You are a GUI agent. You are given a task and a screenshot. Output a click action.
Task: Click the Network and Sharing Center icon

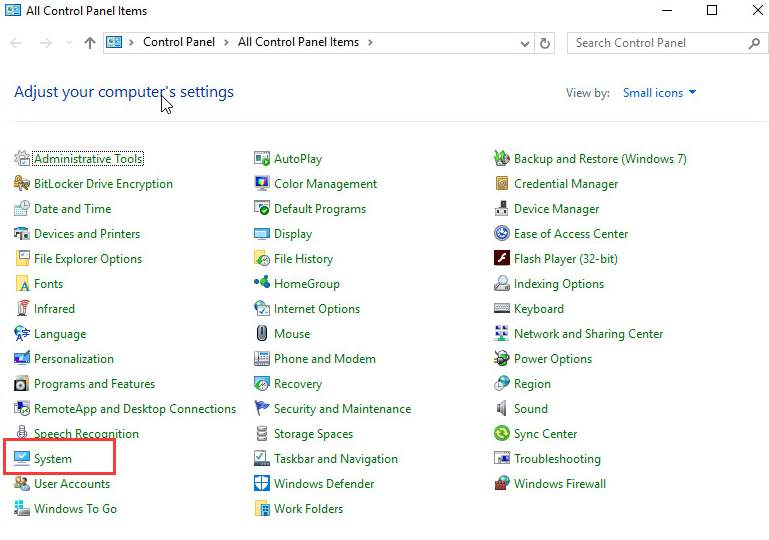pos(502,334)
